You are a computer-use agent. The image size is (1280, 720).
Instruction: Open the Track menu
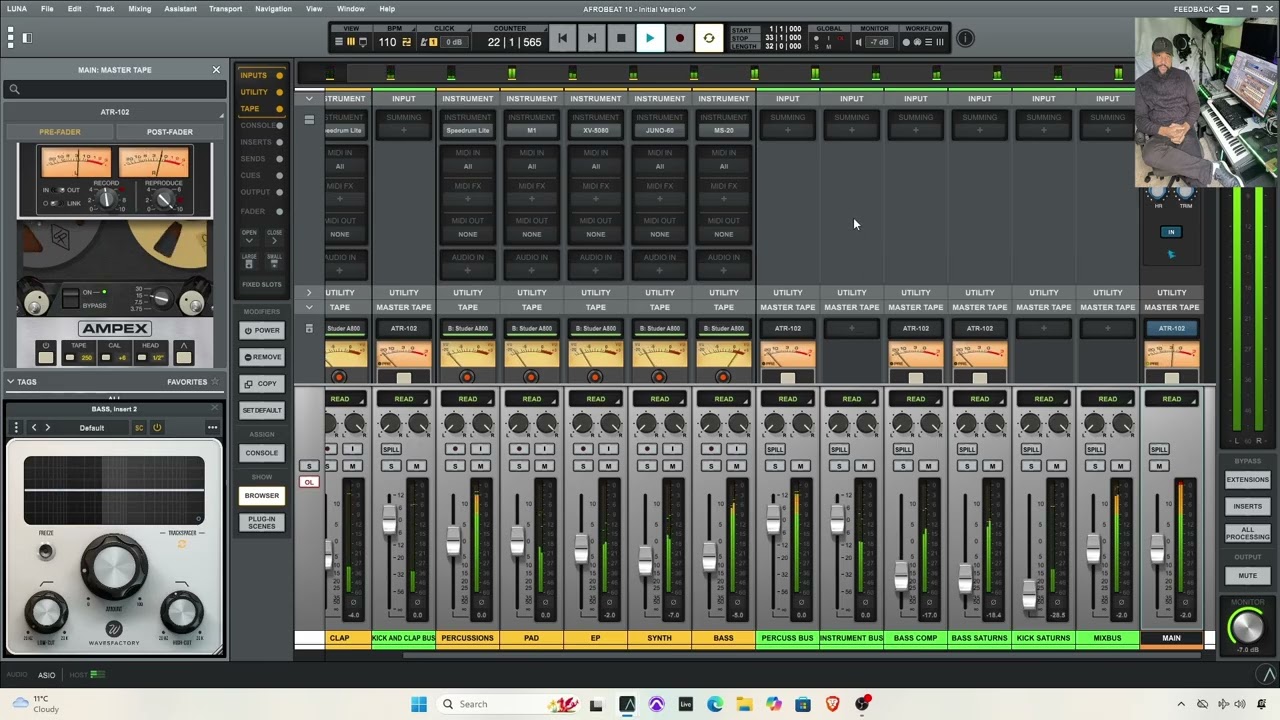[104, 9]
